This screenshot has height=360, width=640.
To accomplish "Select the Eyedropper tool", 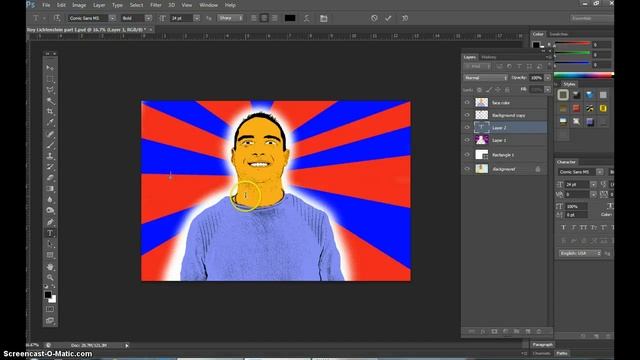I will [x=50, y=122].
